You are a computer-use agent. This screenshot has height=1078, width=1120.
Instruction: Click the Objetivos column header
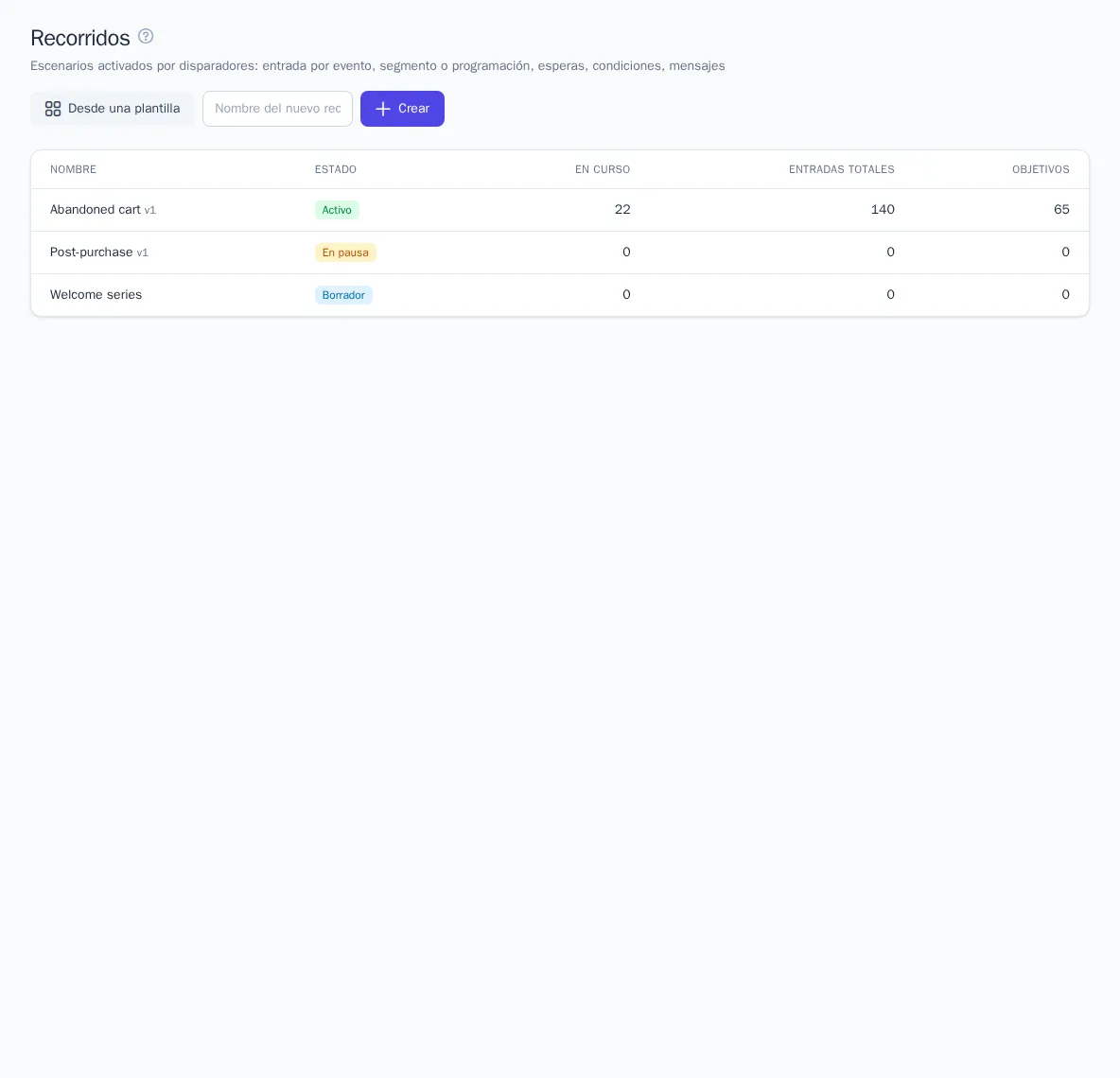click(1041, 169)
